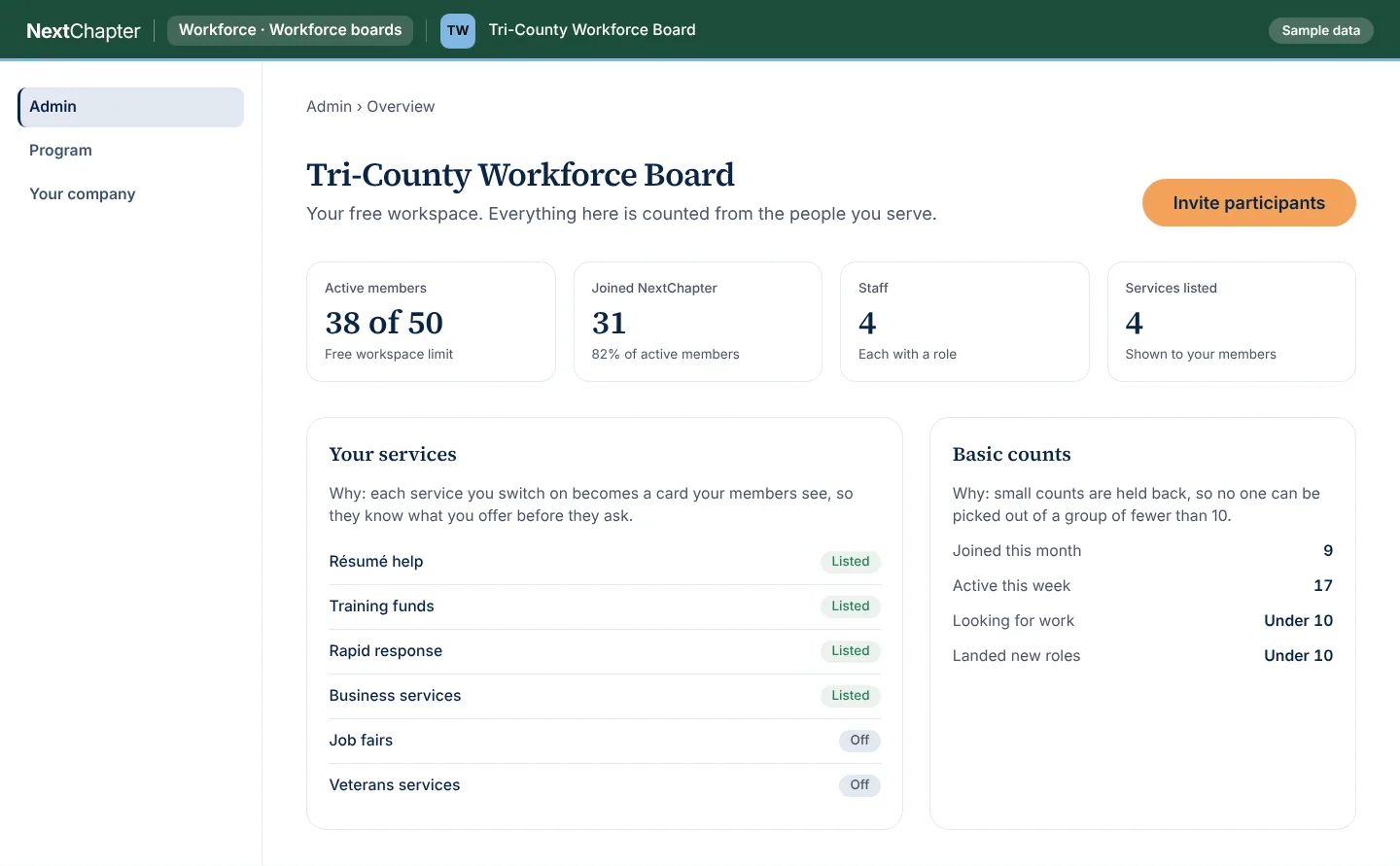Click Under 10 beside Looking for work

1298,621
